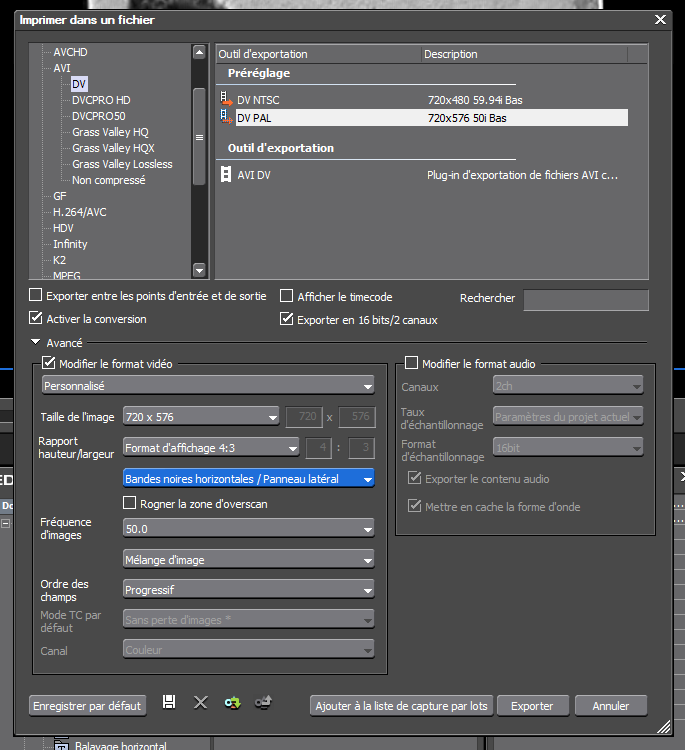Check Rogner la zone d'overscan
The image size is (685, 750).
[x=130, y=503]
